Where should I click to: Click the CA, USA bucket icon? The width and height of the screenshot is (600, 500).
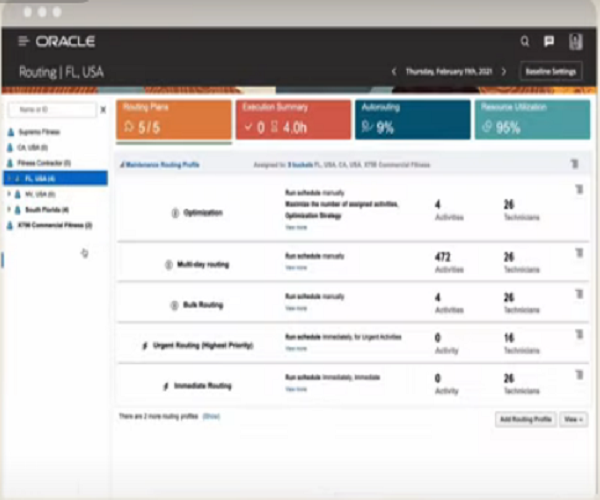[10, 147]
